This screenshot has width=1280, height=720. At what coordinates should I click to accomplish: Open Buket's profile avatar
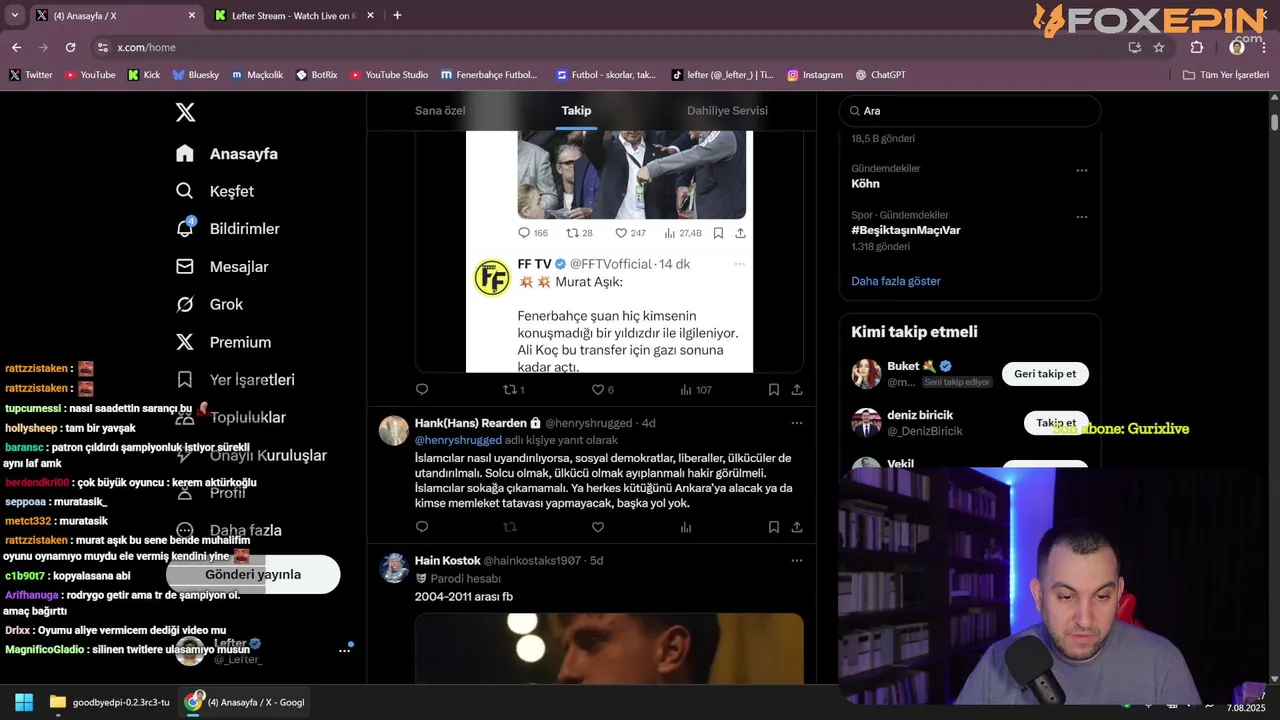pos(866,374)
